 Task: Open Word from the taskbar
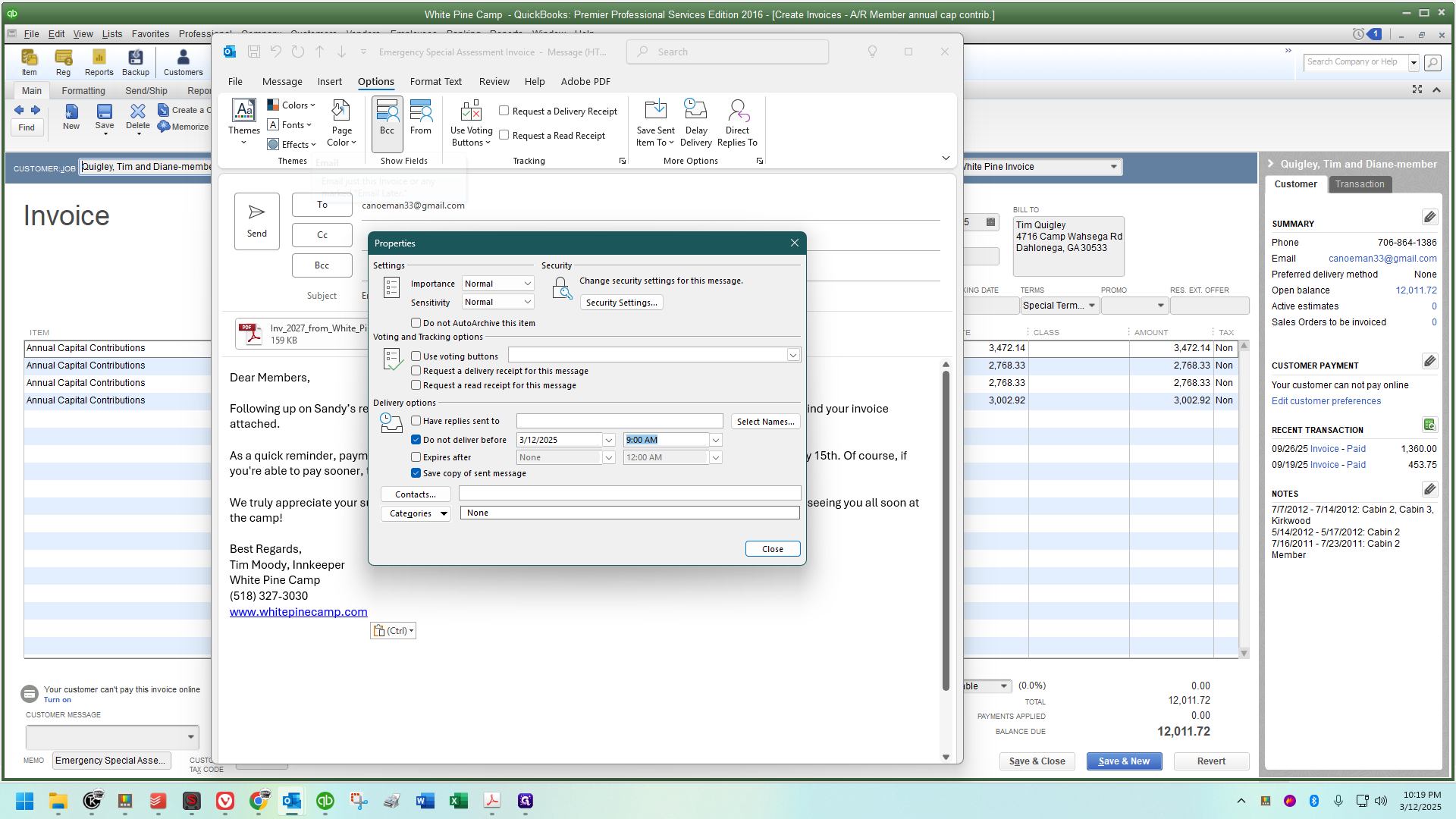pos(425,801)
